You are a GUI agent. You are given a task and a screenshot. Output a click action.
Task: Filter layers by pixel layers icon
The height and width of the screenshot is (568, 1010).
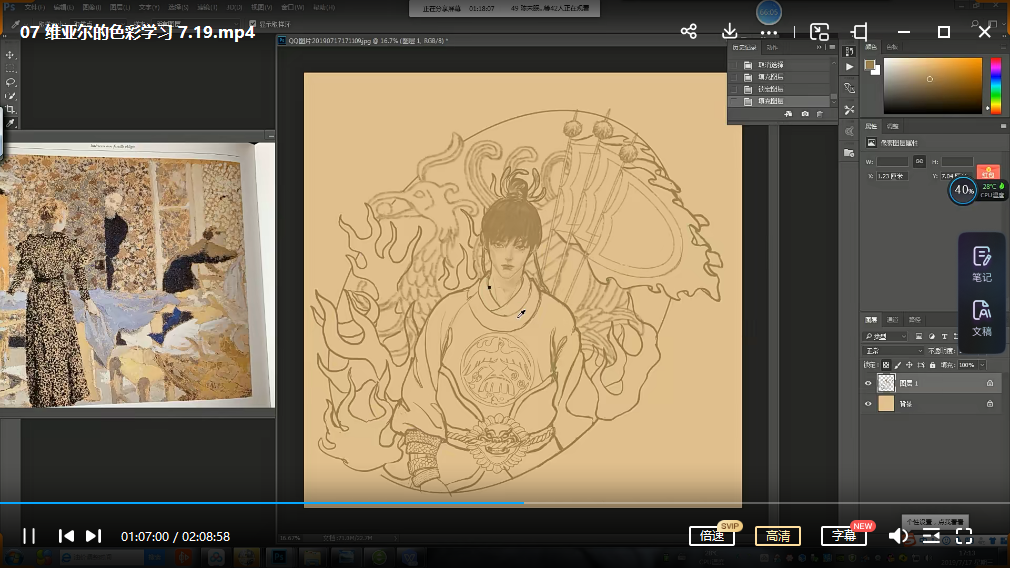[x=919, y=336]
